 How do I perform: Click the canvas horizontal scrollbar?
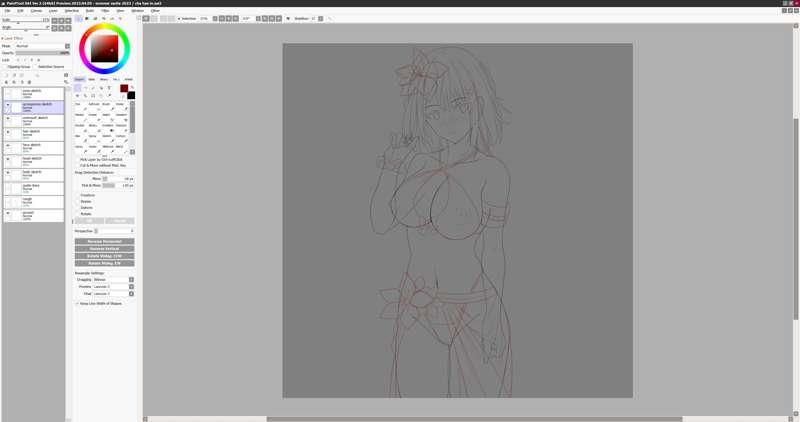pyautogui.click(x=474, y=419)
